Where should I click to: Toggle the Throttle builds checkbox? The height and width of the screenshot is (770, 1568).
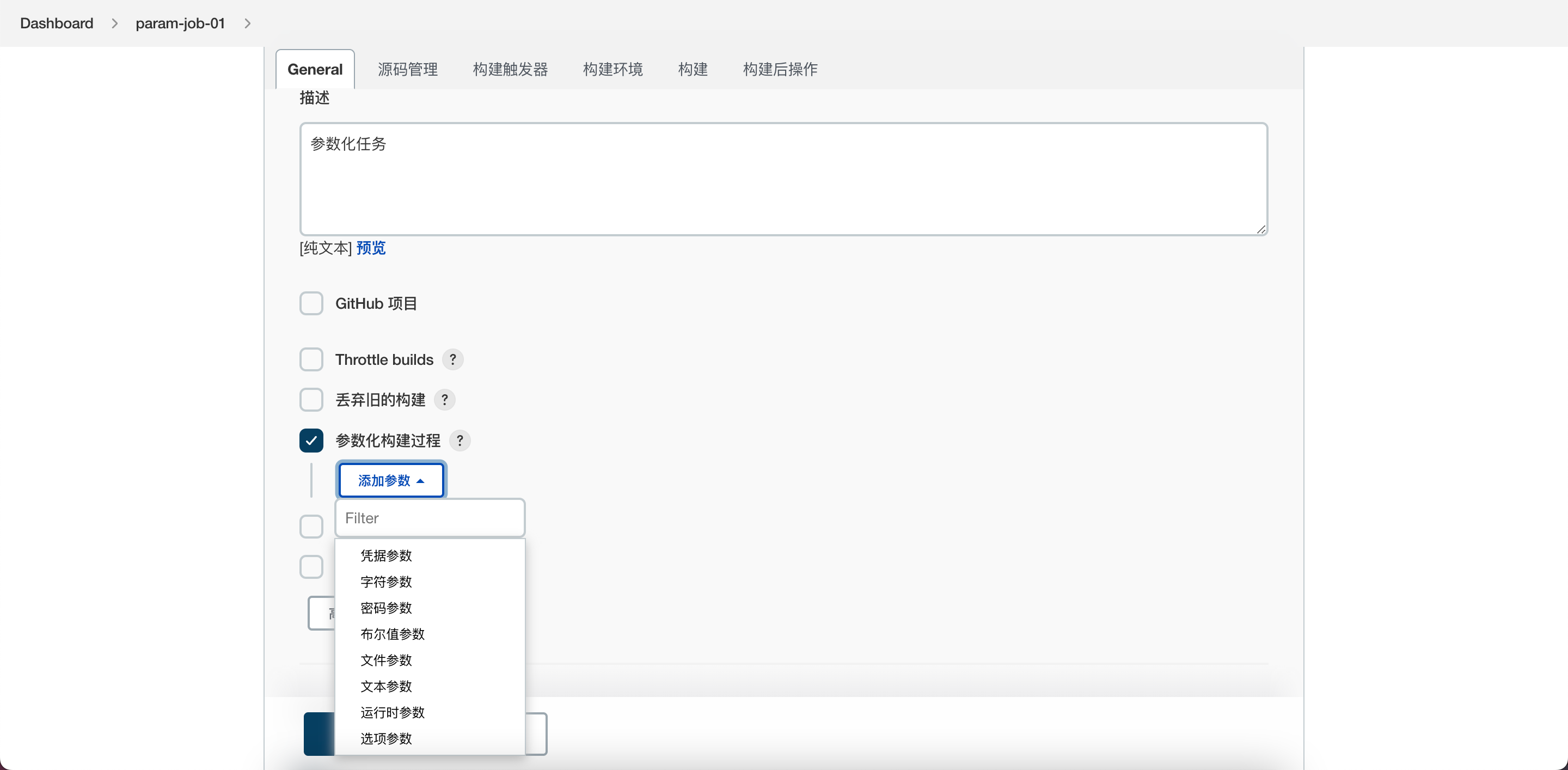click(311, 360)
